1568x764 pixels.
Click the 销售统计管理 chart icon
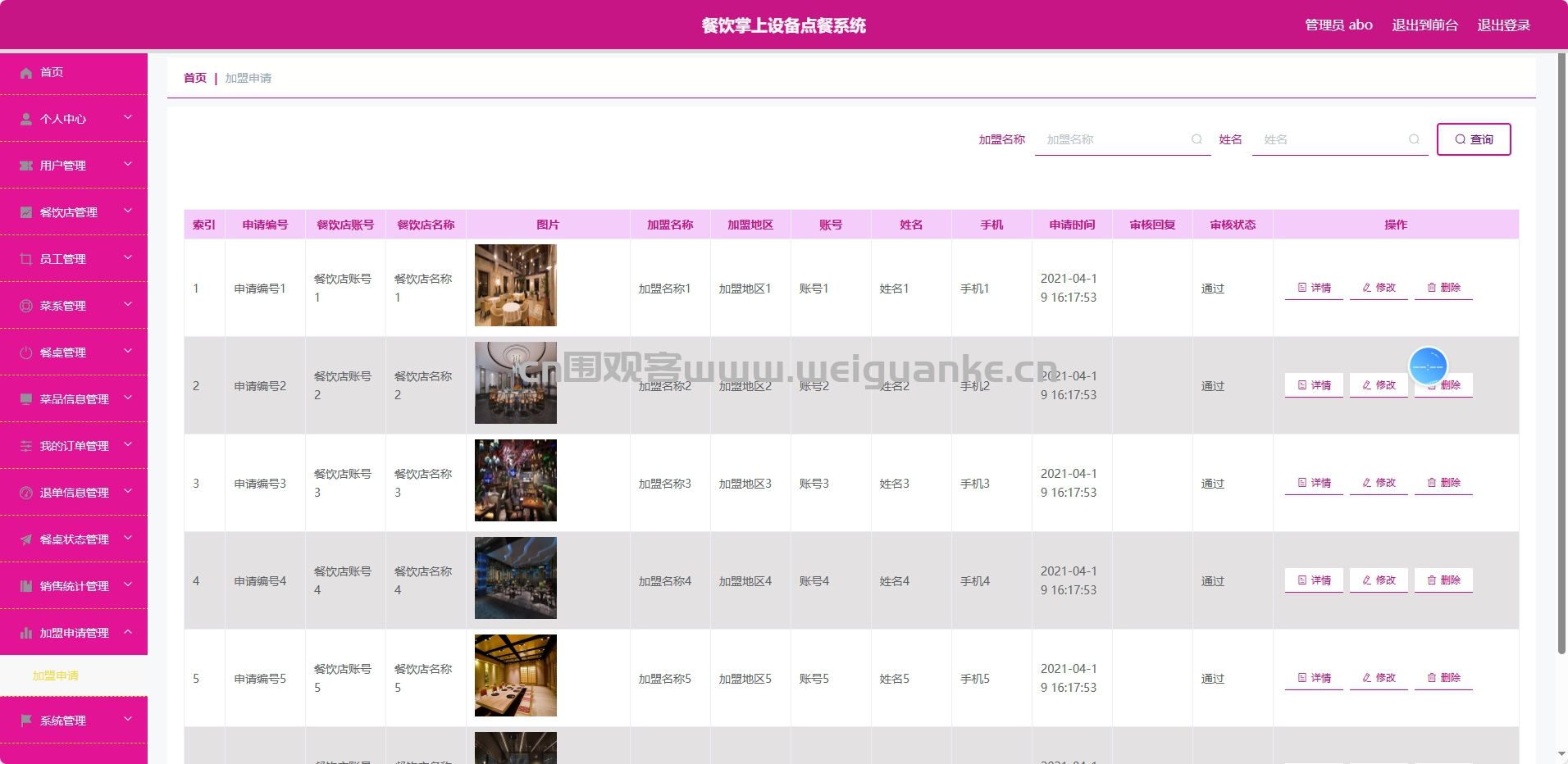[26, 586]
